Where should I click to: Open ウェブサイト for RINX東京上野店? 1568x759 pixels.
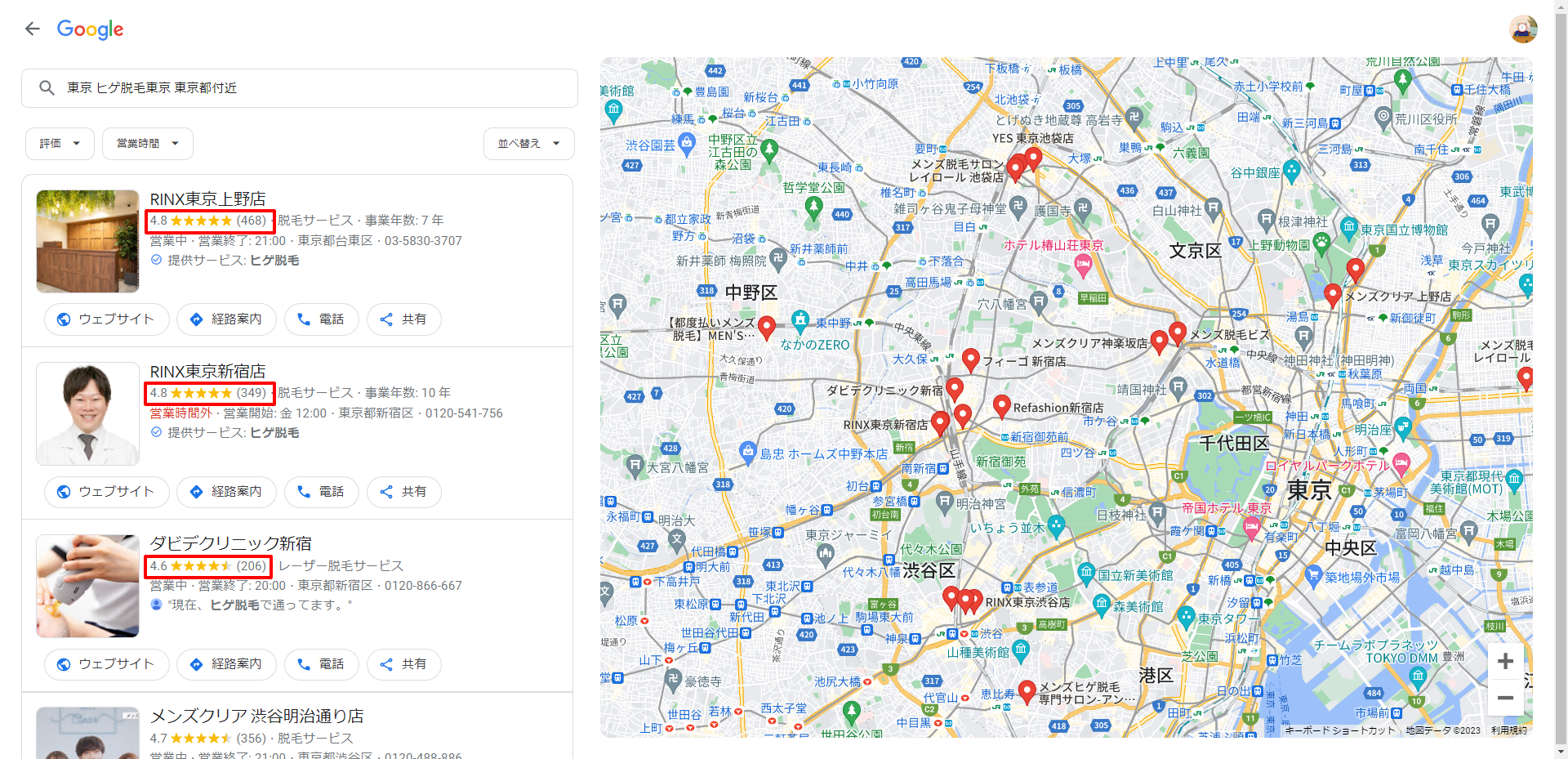[107, 319]
